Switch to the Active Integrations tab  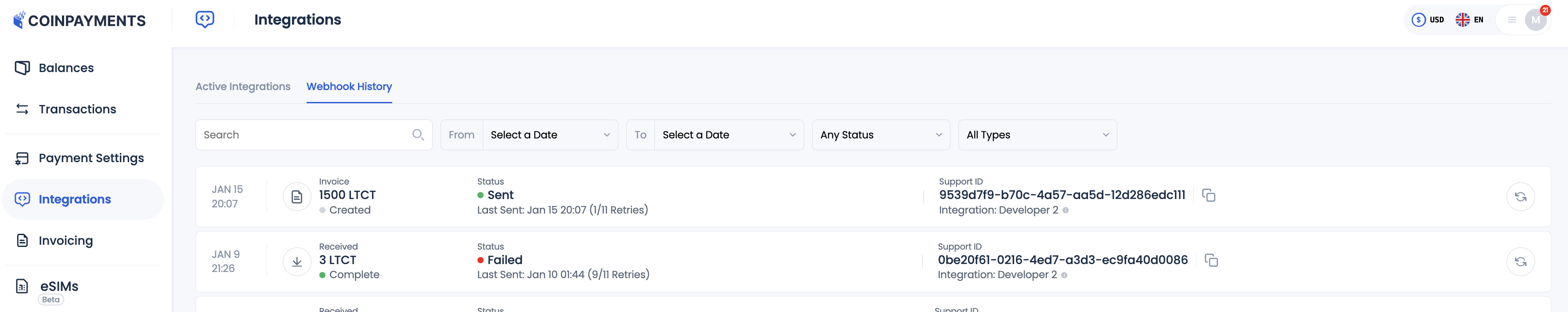242,87
